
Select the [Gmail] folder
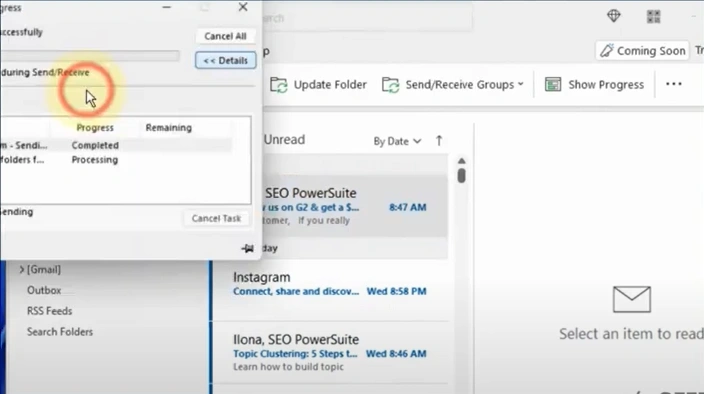coord(44,270)
